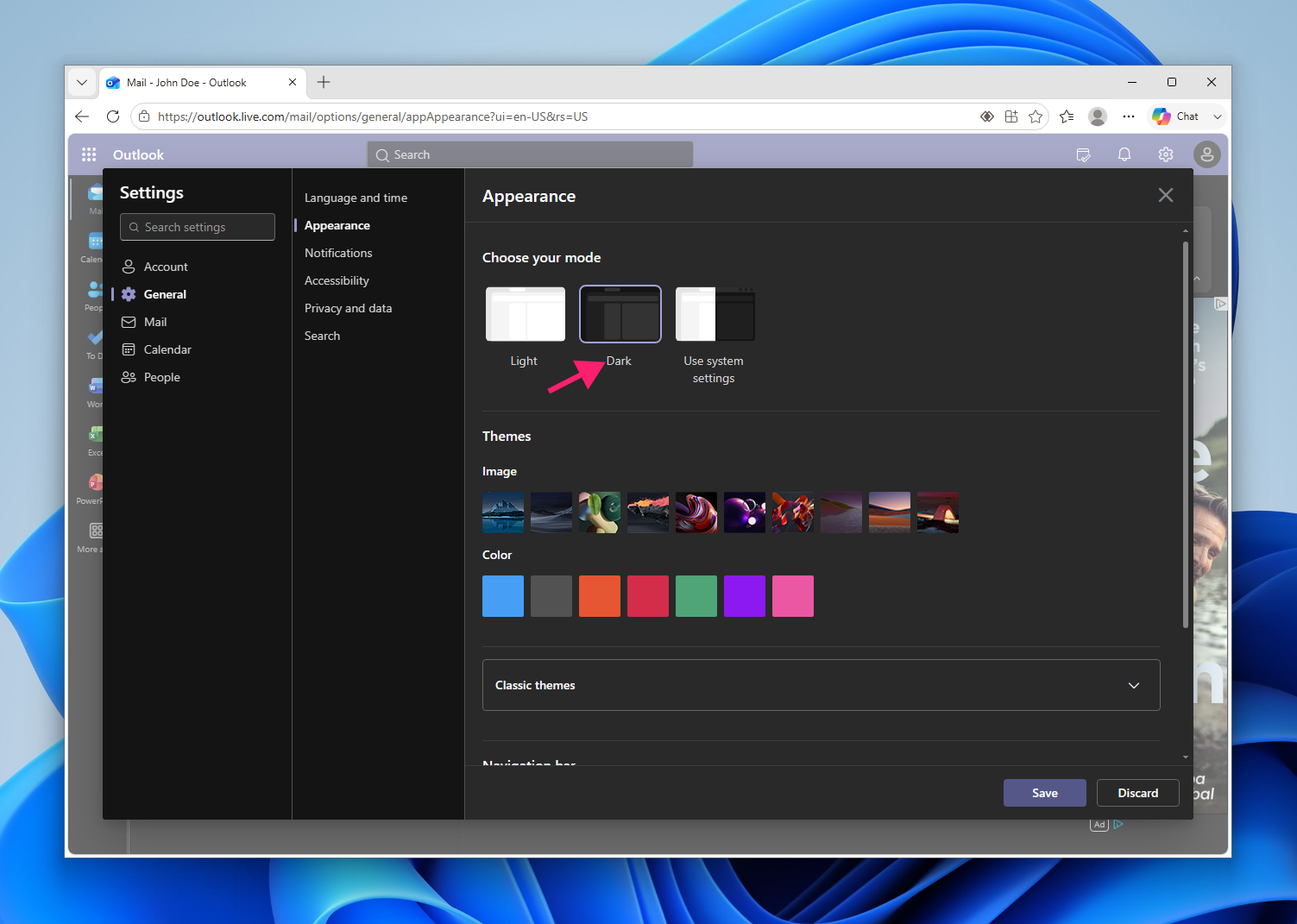Pick the red color theme
This screenshot has width=1297, height=924.
tap(648, 596)
